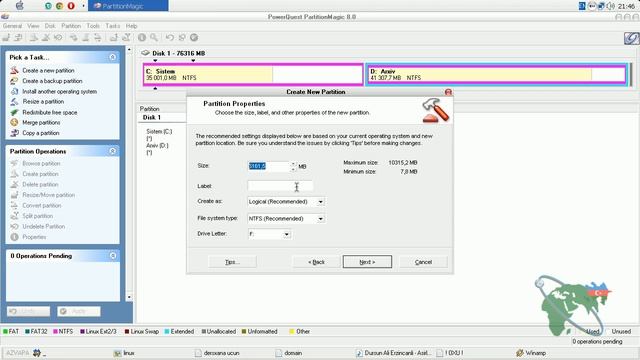Open the Tools menu
The width and height of the screenshot is (640, 360).
(93, 26)
